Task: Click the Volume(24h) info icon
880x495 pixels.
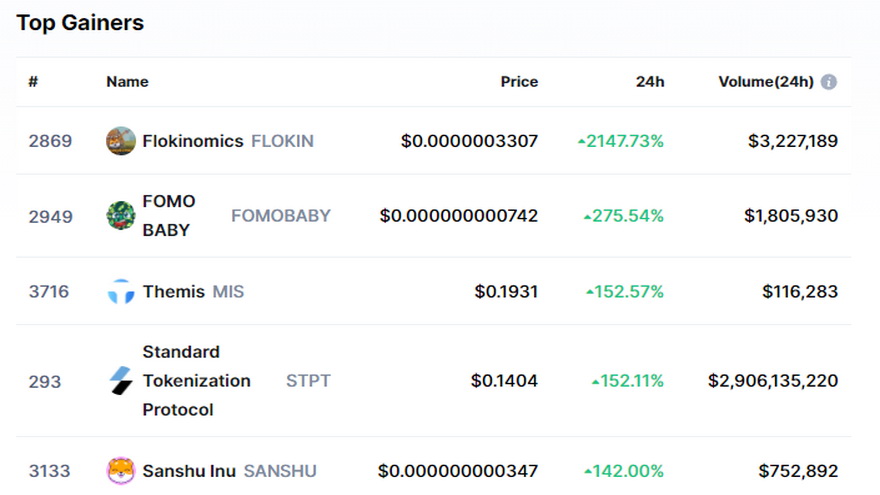Action: (x=828, y=82)
